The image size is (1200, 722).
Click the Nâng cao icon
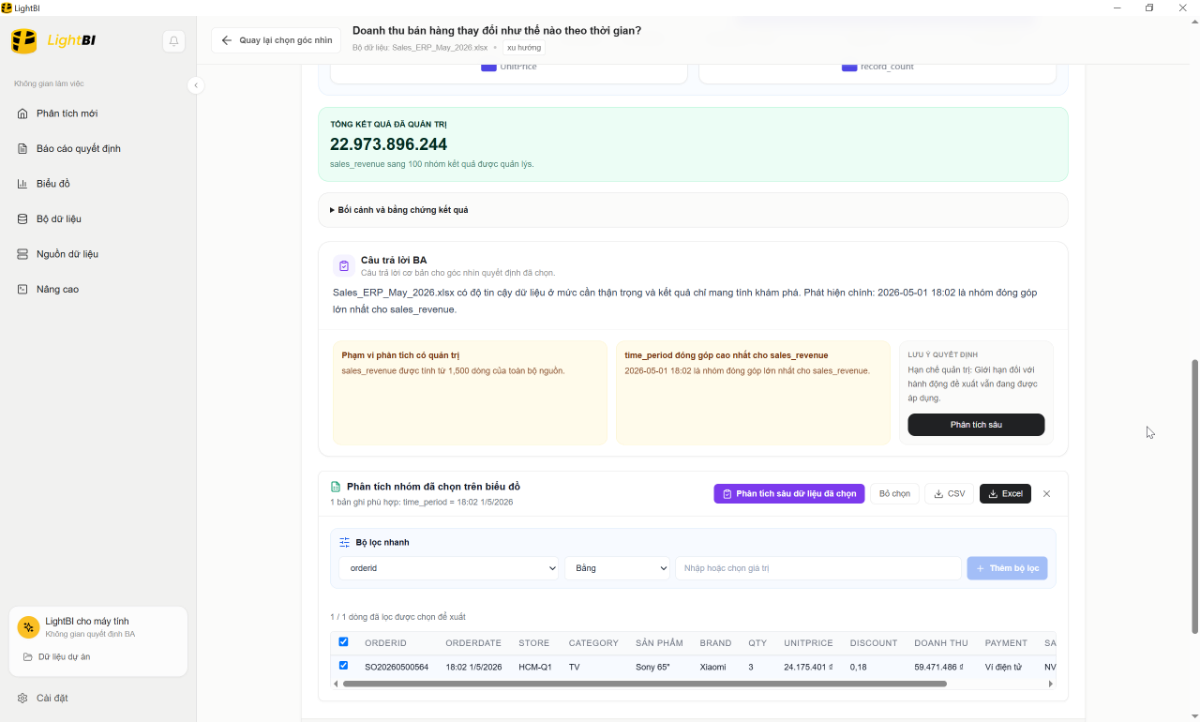(x=23, y=289)
